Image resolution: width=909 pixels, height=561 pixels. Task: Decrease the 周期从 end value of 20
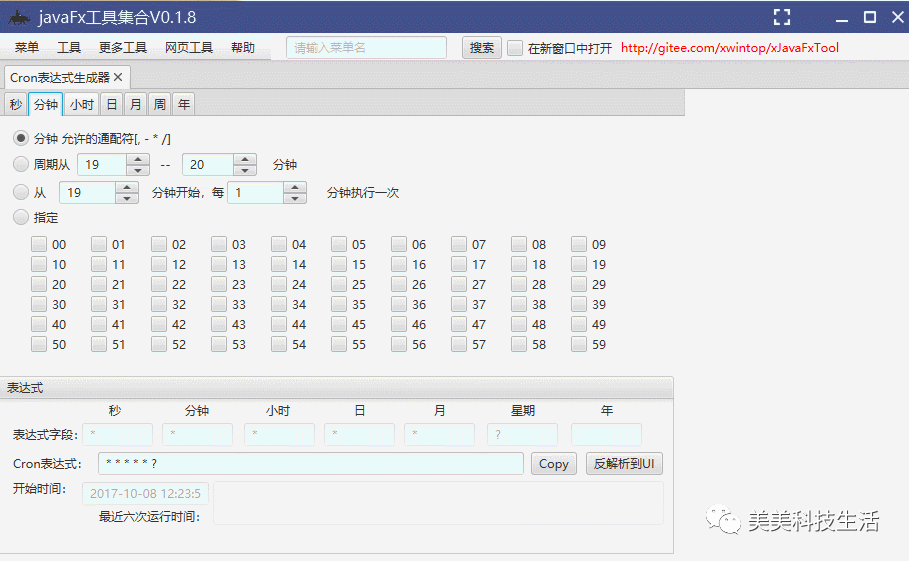pos(245,170)
